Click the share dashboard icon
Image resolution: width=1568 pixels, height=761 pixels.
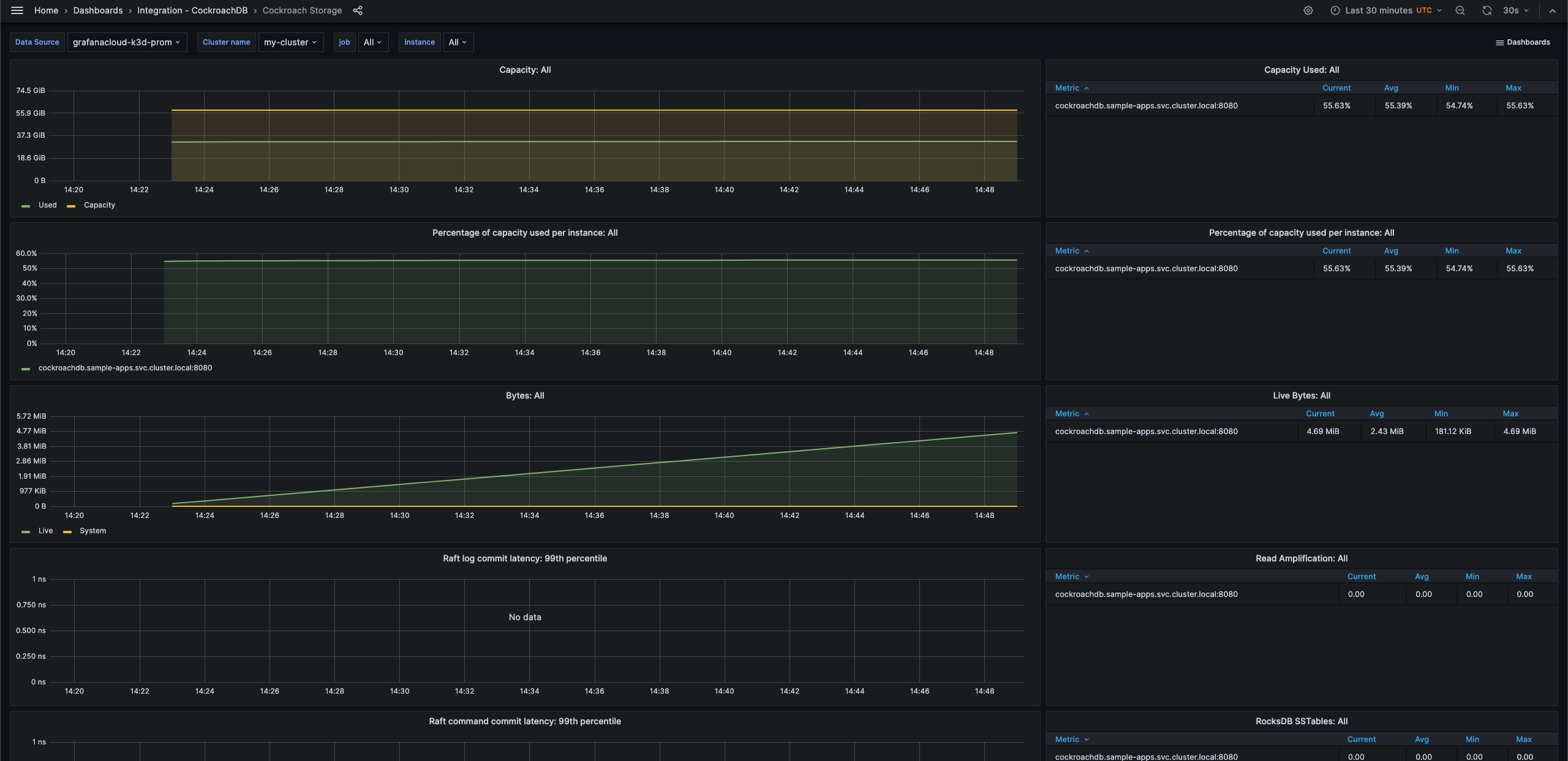(358, 10)
